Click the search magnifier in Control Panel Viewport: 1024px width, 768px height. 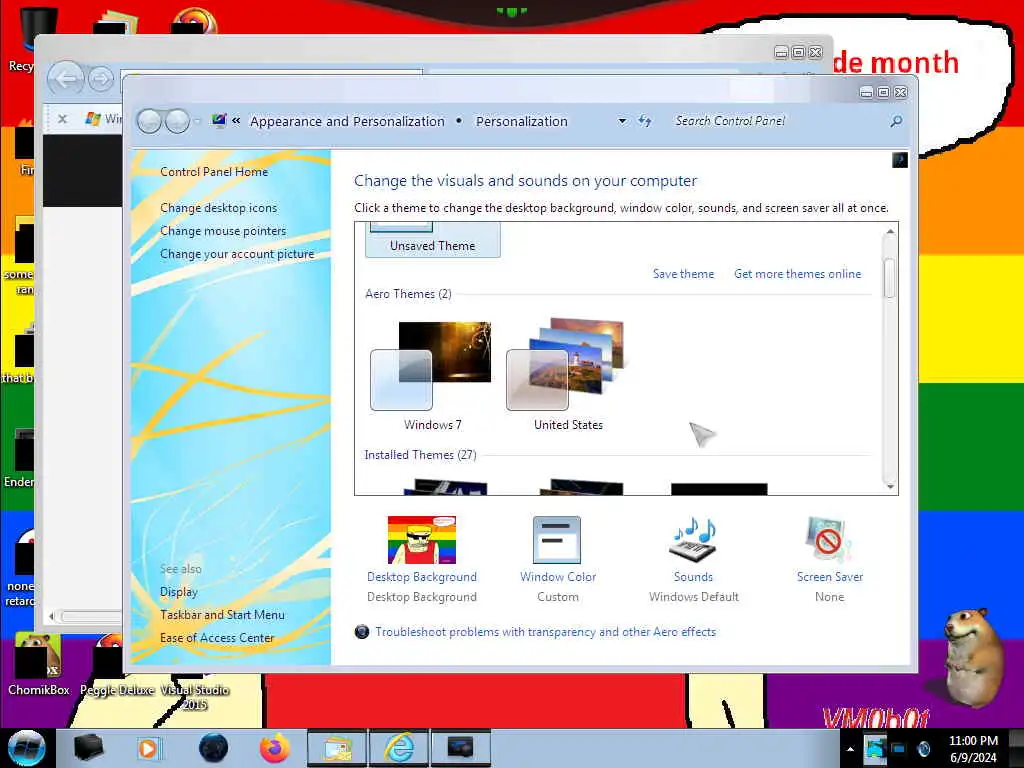tap(896, 121)
